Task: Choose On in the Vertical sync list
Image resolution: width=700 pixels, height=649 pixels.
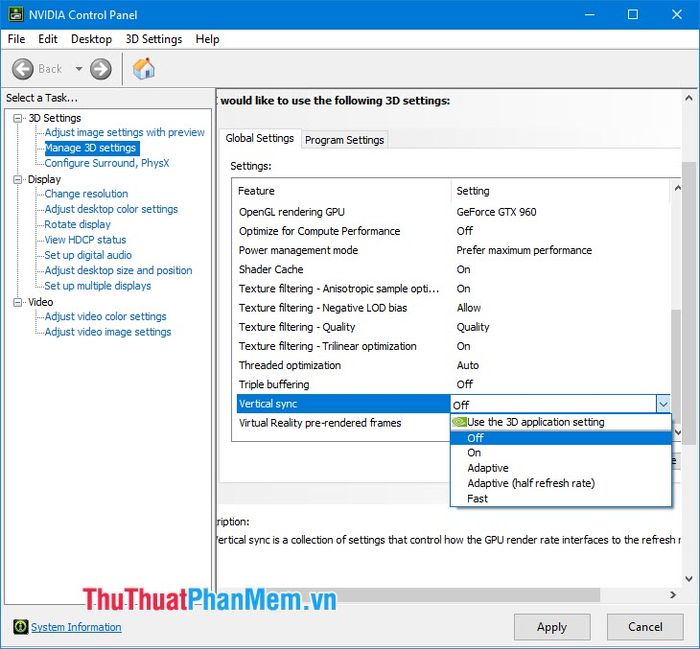Action: pos(561,453)
